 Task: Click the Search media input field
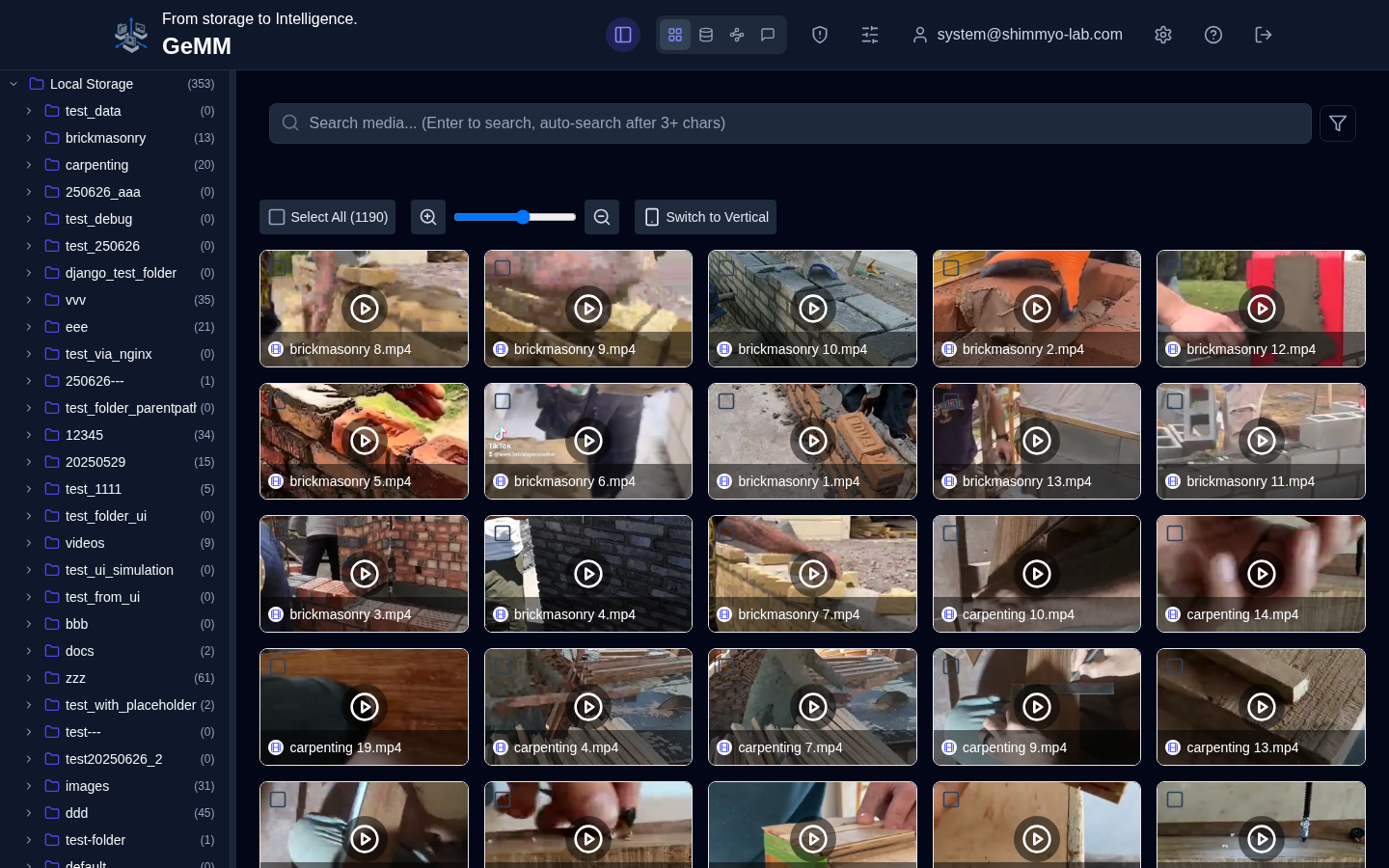pyautogui.click(x=791, y=123)
